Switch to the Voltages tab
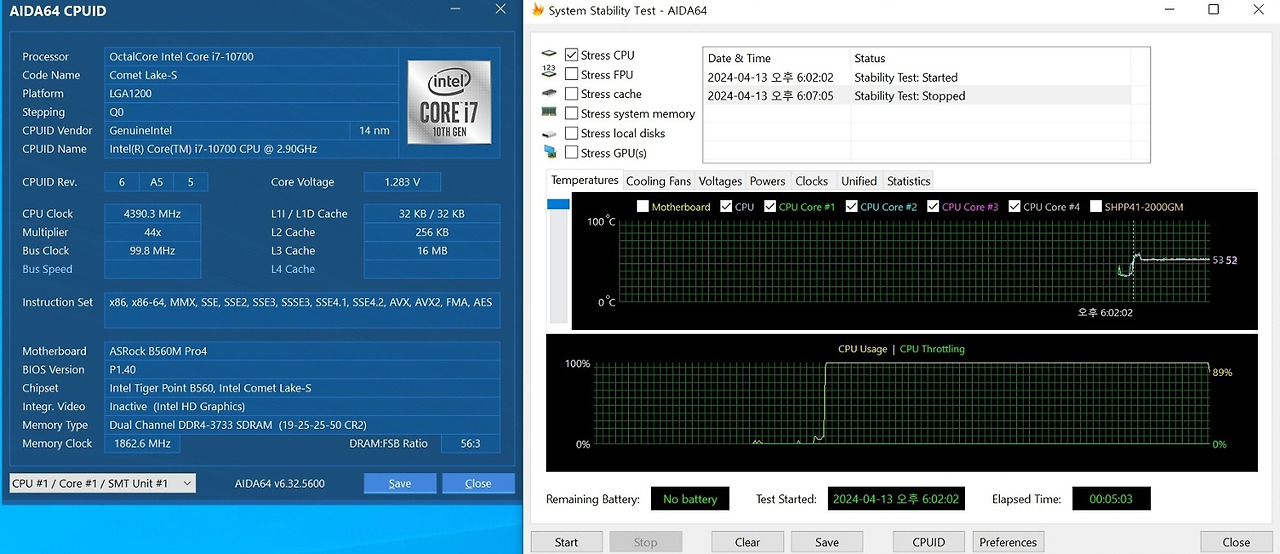 (x=720, y=181)
